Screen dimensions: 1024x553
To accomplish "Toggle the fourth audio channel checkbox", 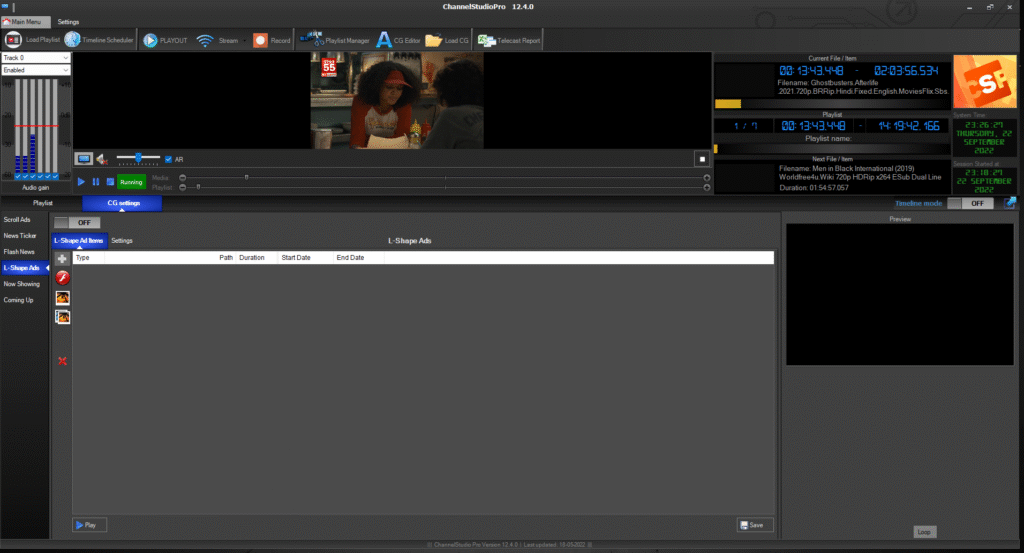I will click(x=40, y=176).
